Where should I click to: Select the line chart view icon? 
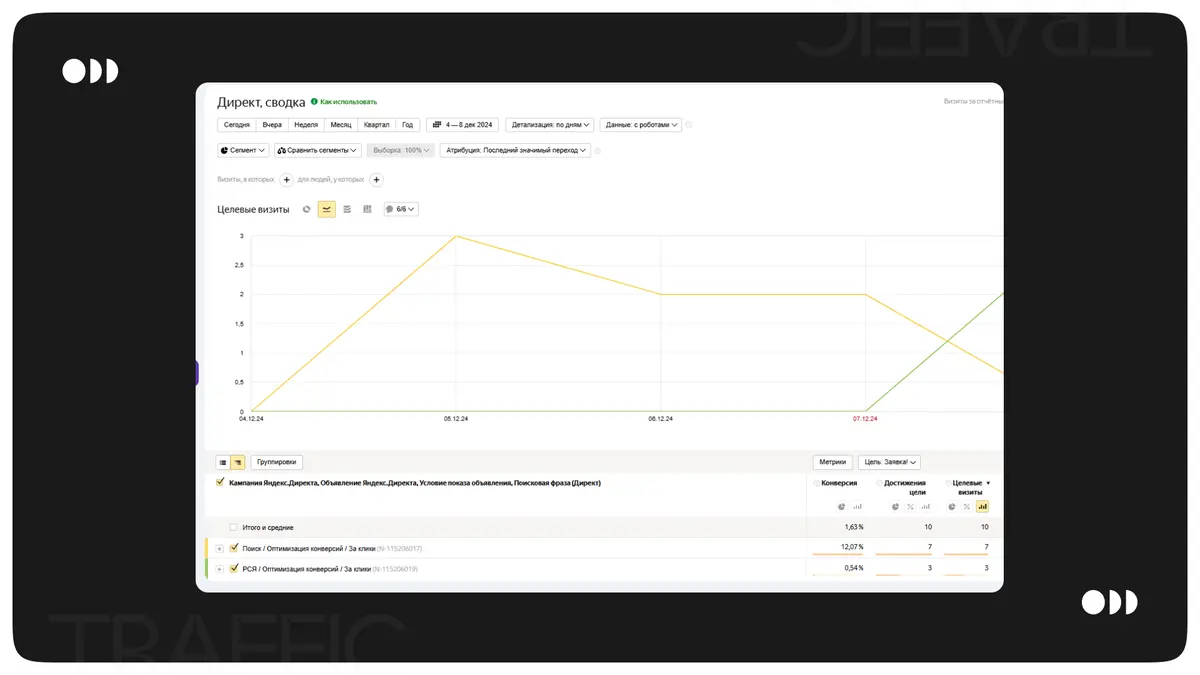pyautogui.click(x=327, y=209)
